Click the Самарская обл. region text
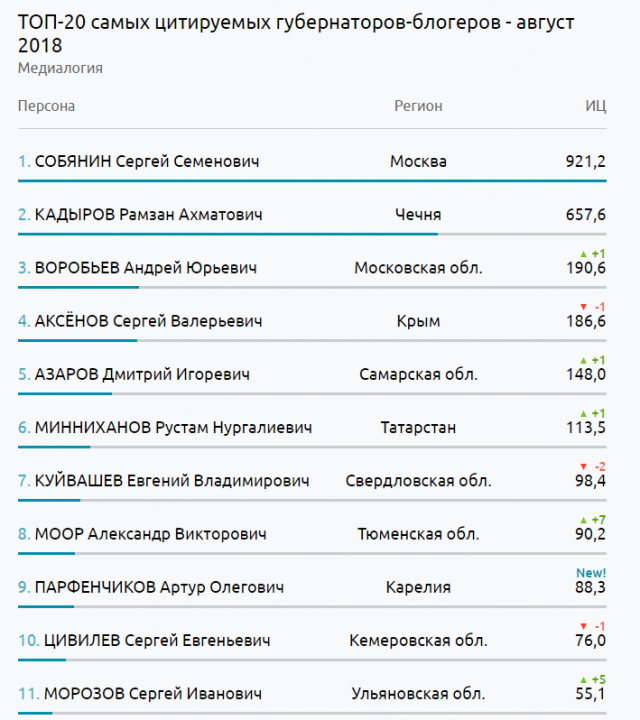Screen dimensions: 640x720 [418, 374]
